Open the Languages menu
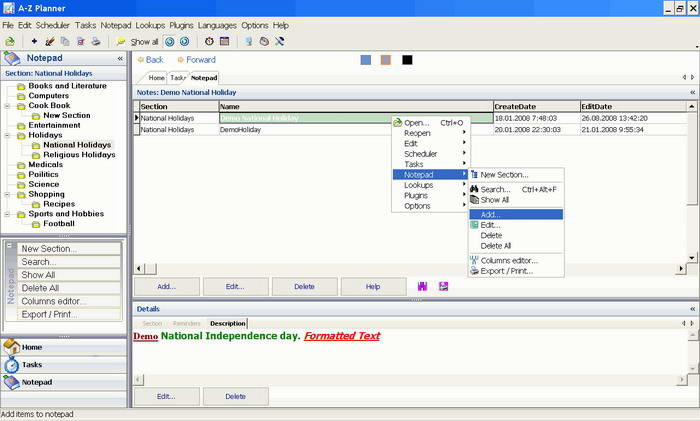The width and height of the screenshot is (700, 421). click(x=217, y=25)
